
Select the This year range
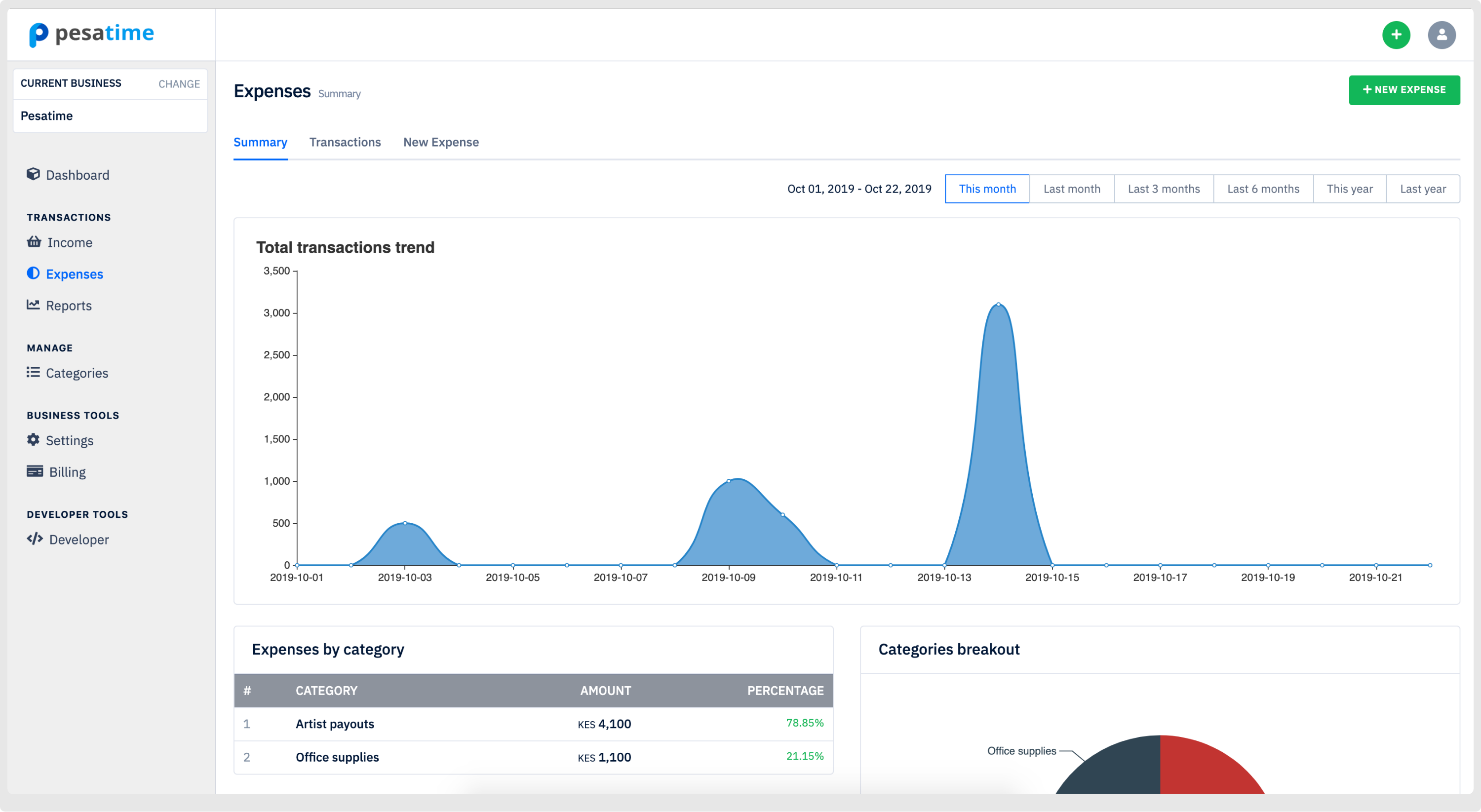[x=1349, y=189]
